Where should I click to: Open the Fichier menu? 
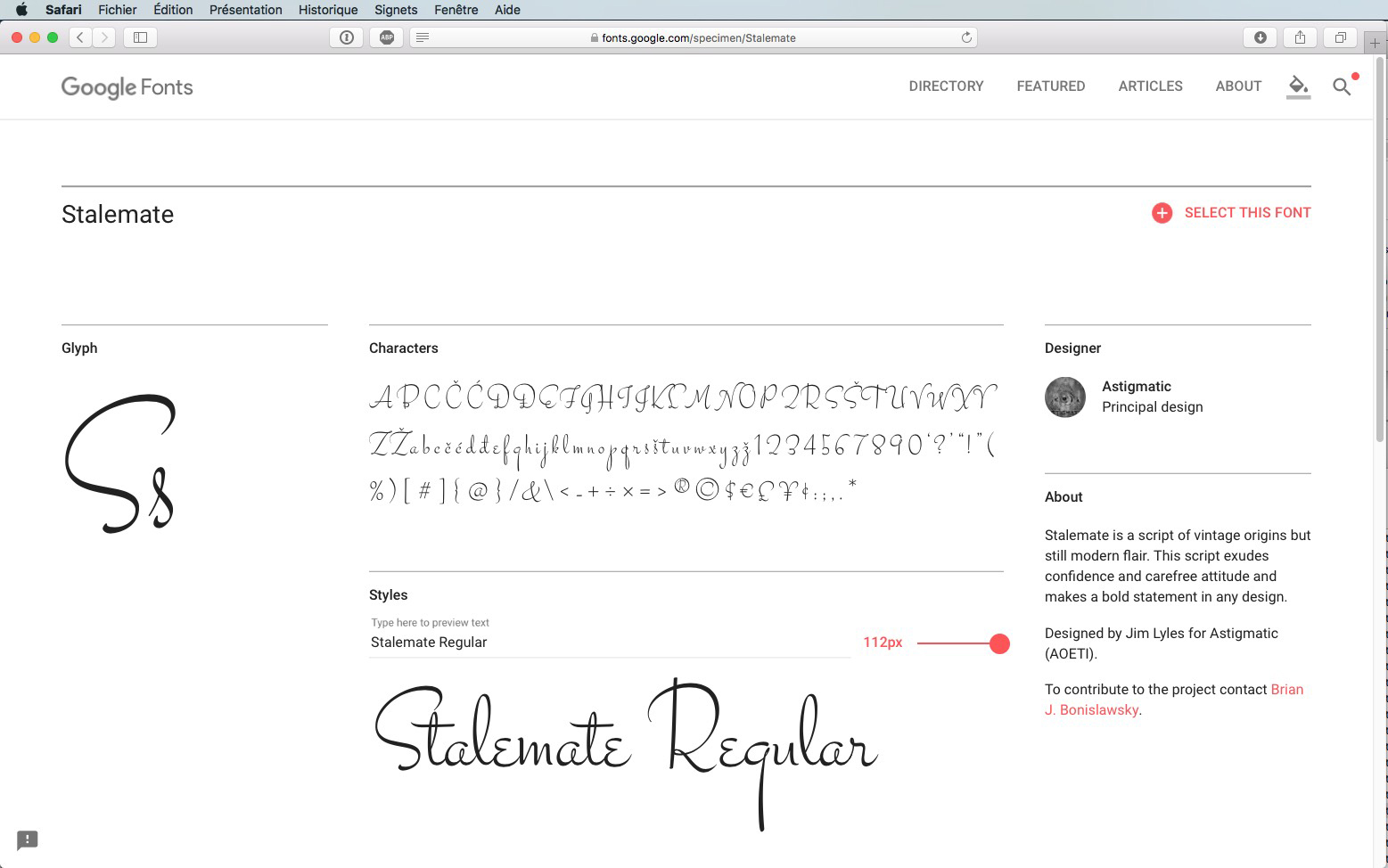click(x=118, y=10)
